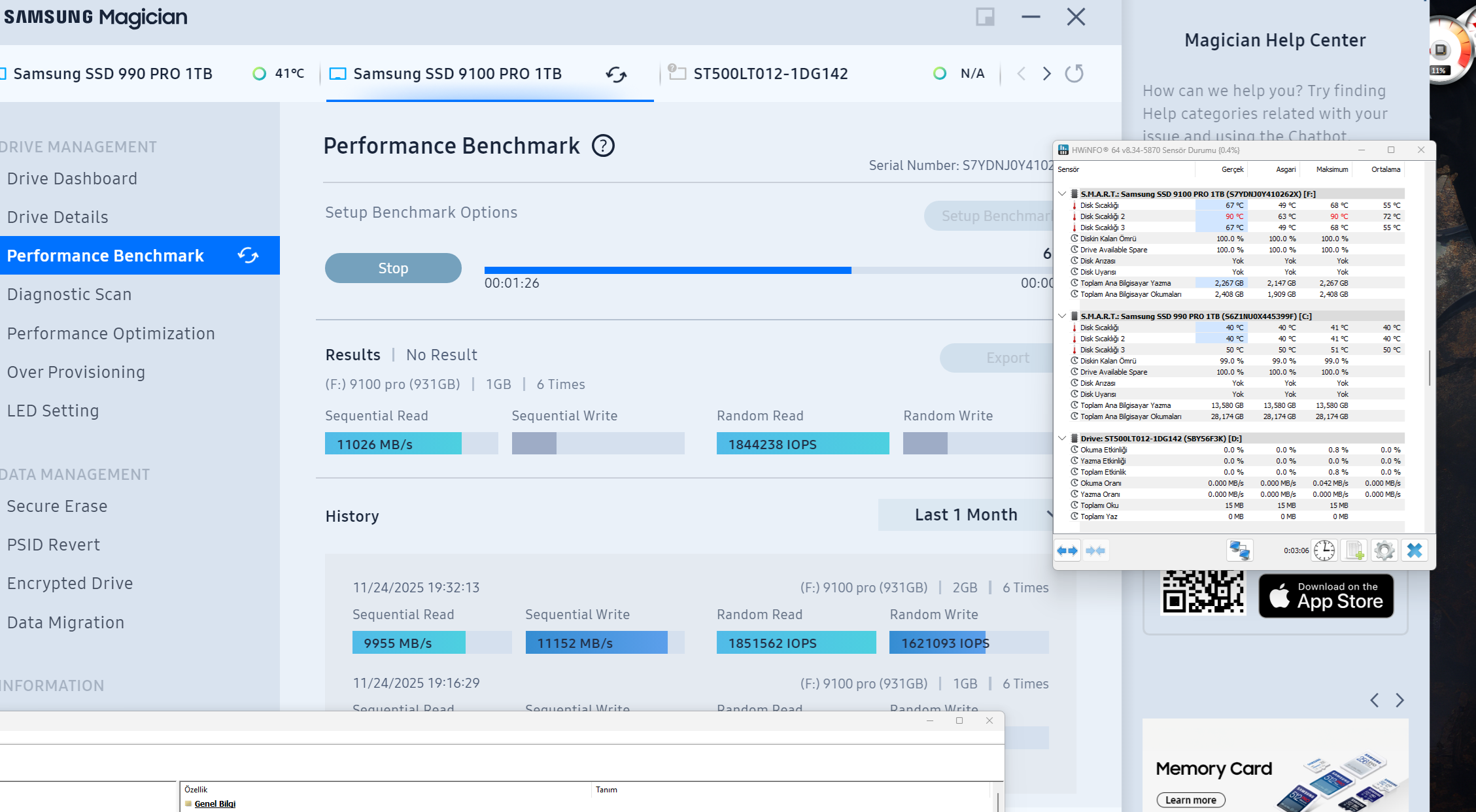Stop the running benchmark
The image size is (1476, 812).
[393, 268]
